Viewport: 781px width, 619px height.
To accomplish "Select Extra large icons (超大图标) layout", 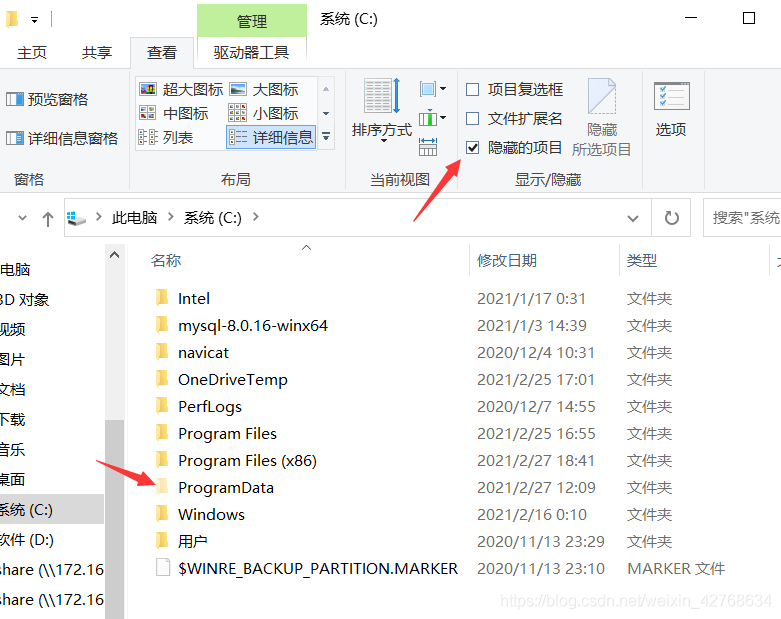I will 181,89.
